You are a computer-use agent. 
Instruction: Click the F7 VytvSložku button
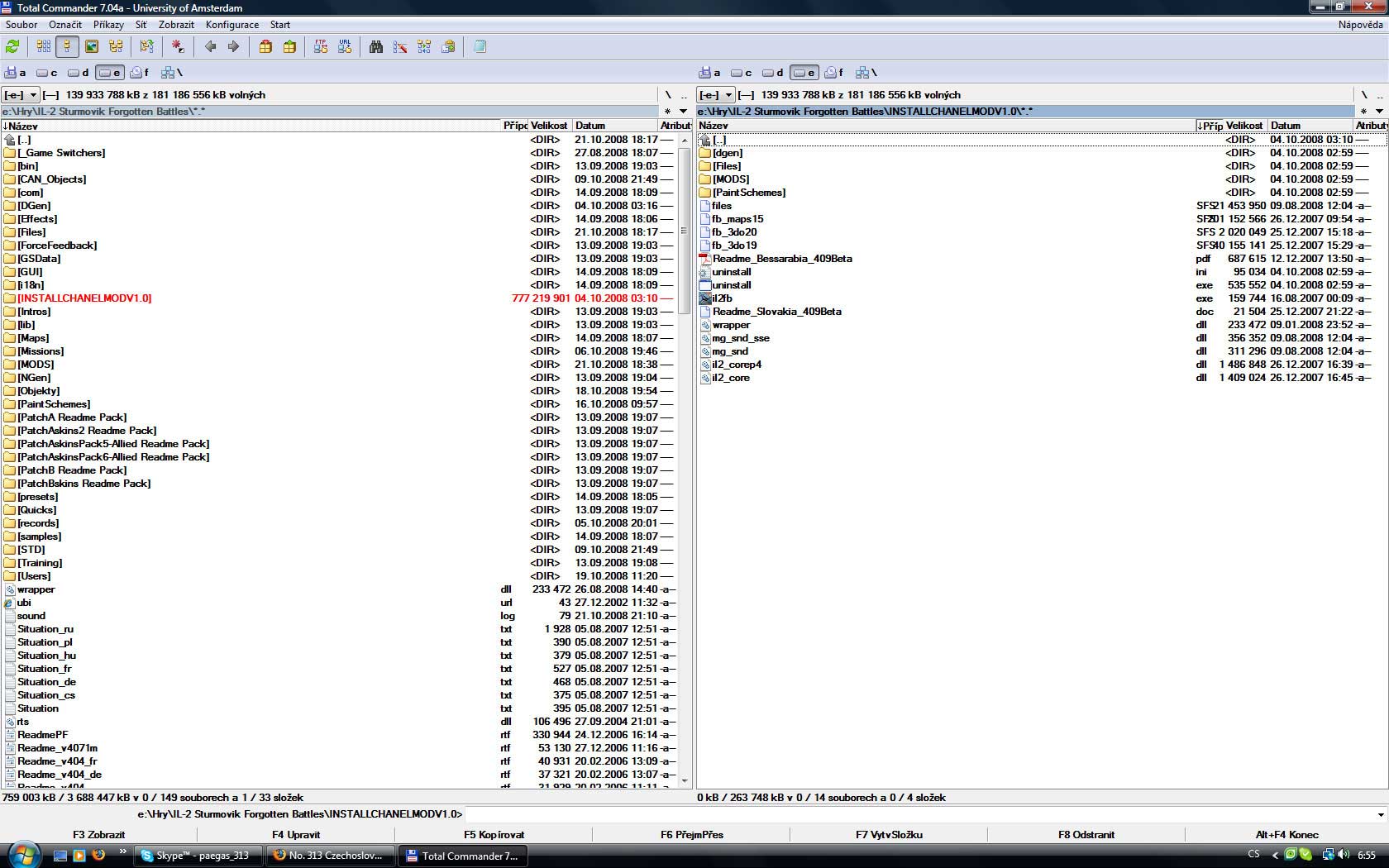click(x=889, y=834)
